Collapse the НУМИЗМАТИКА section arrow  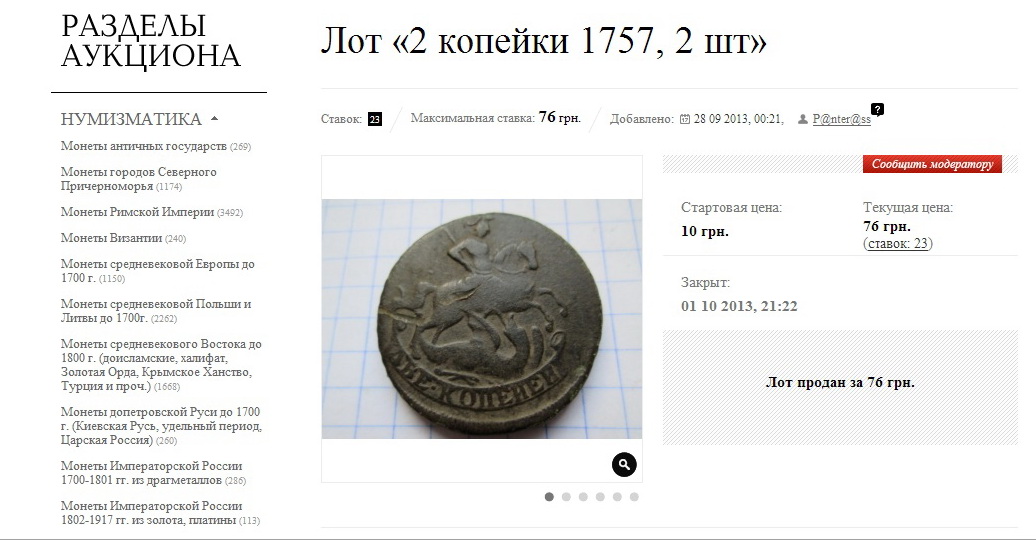[214, 119]
